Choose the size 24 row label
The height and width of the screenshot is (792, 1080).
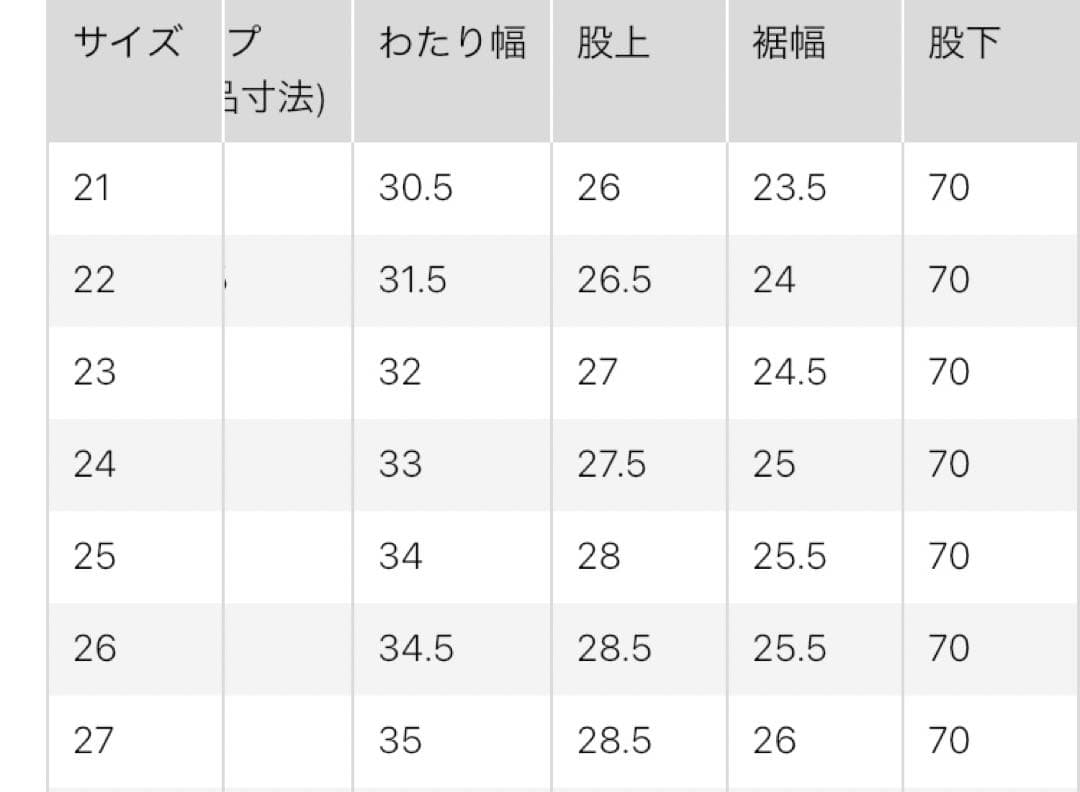(x=94, y=465)
